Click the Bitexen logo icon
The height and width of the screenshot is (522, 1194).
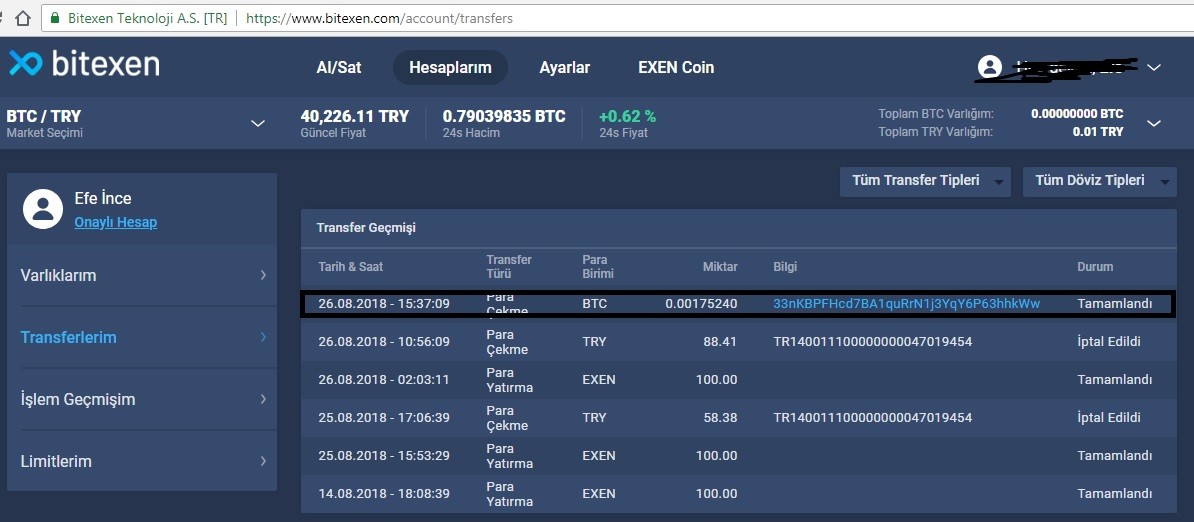[26, 63]
